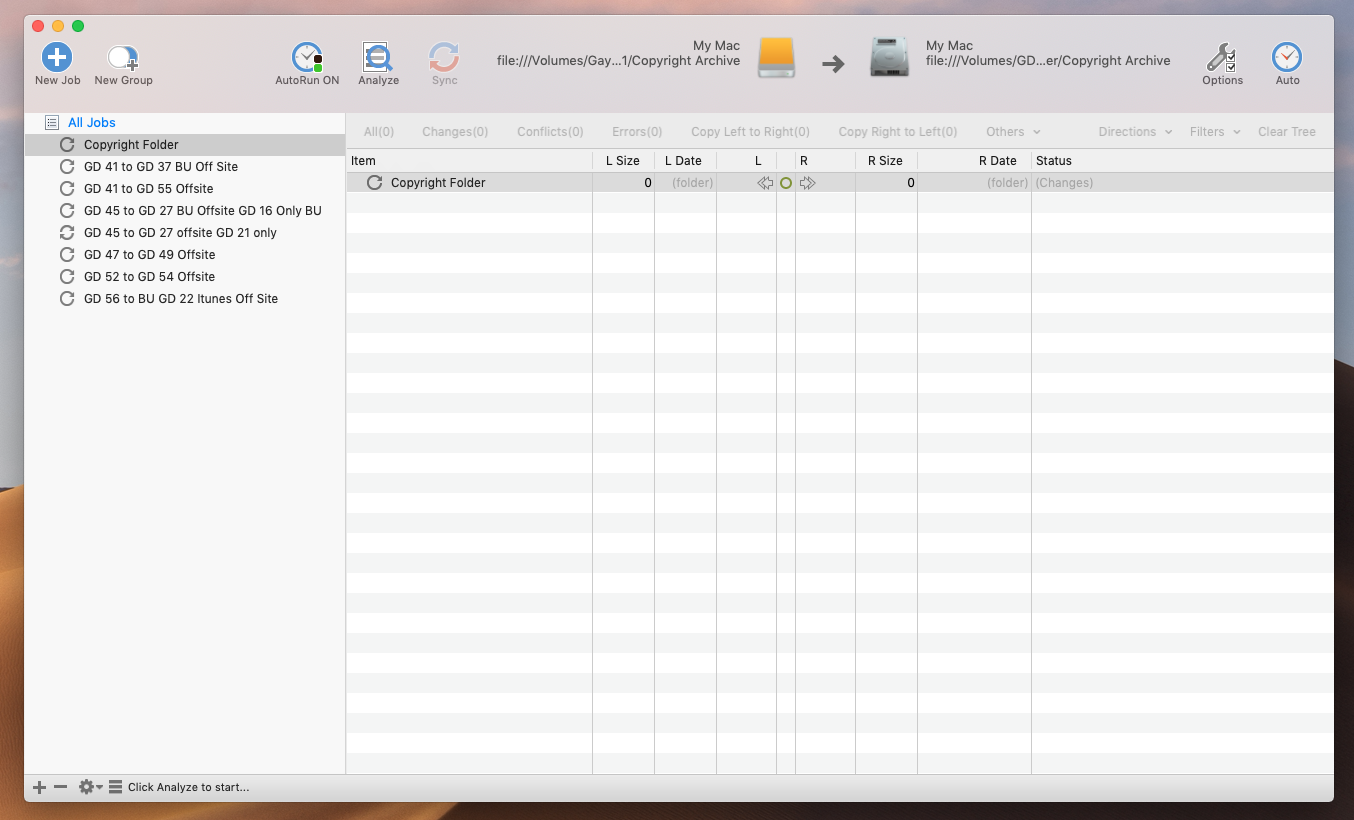This screenshot has height=820, width=1354.
Task: Toggle the green circle sync state for Copyright Folder
Action: pyautogui.click(x=786, y=183)
